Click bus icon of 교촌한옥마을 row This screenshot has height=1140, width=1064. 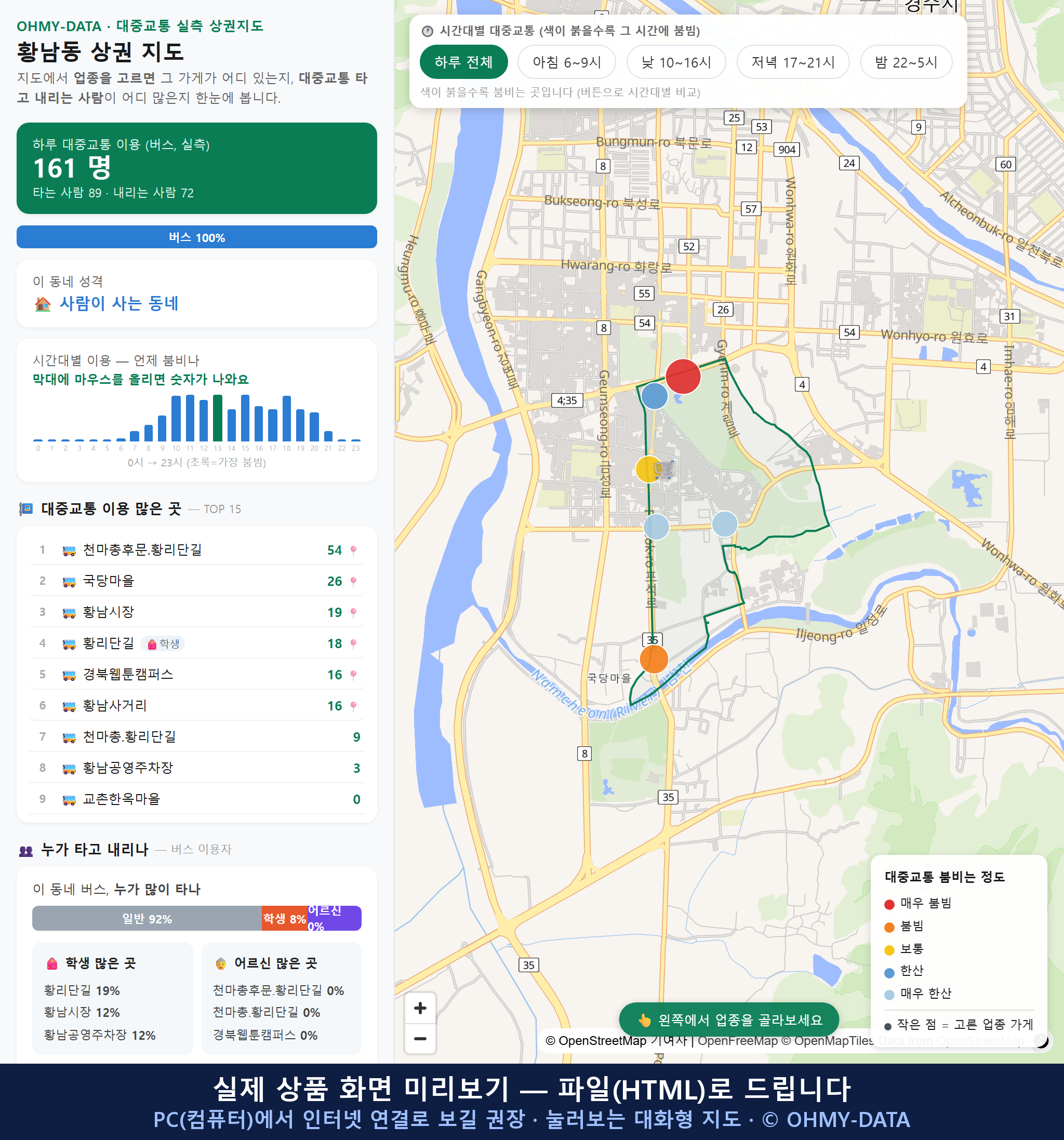(x=69, y=800)
